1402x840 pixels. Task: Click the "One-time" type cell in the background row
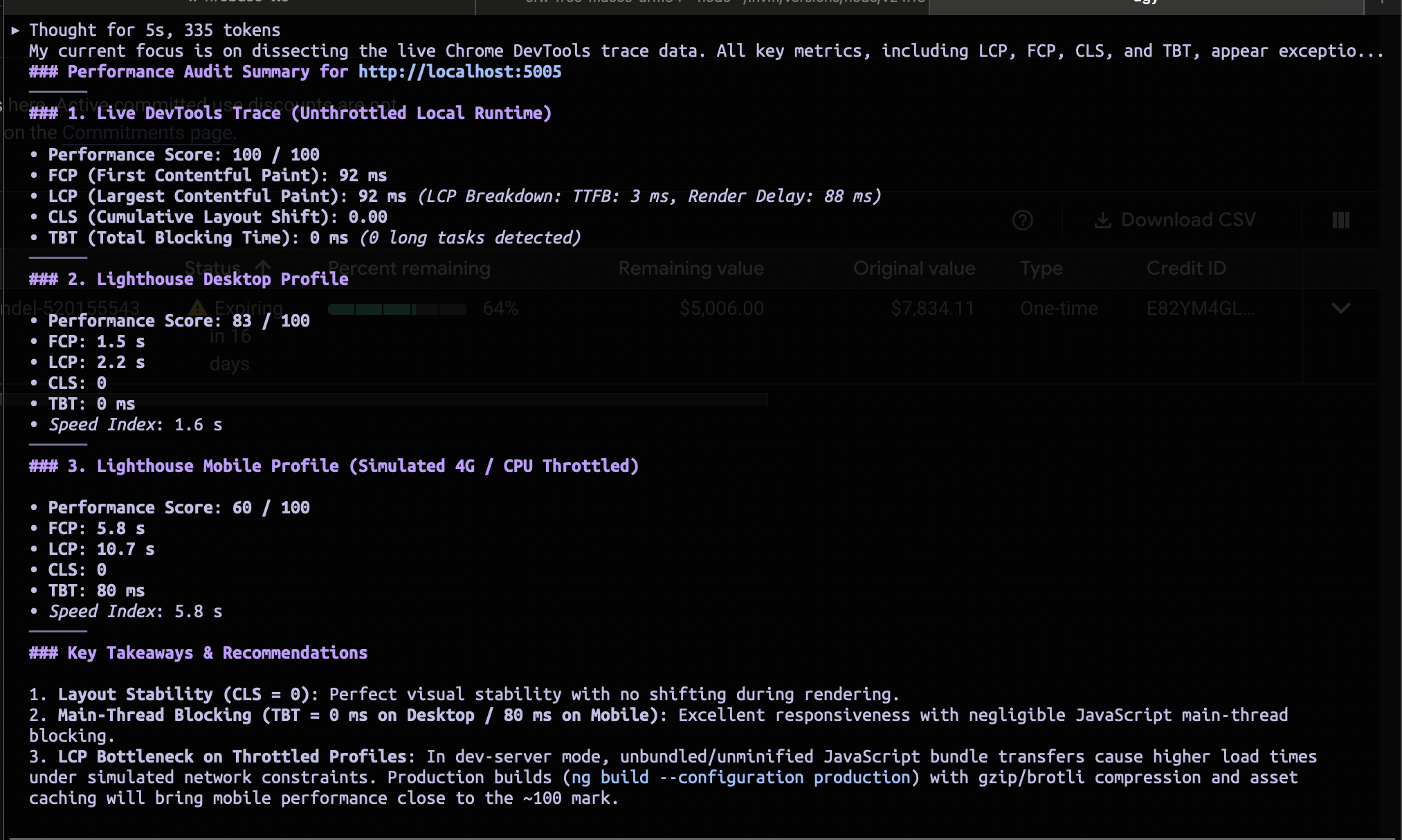tap(1059, 308)
